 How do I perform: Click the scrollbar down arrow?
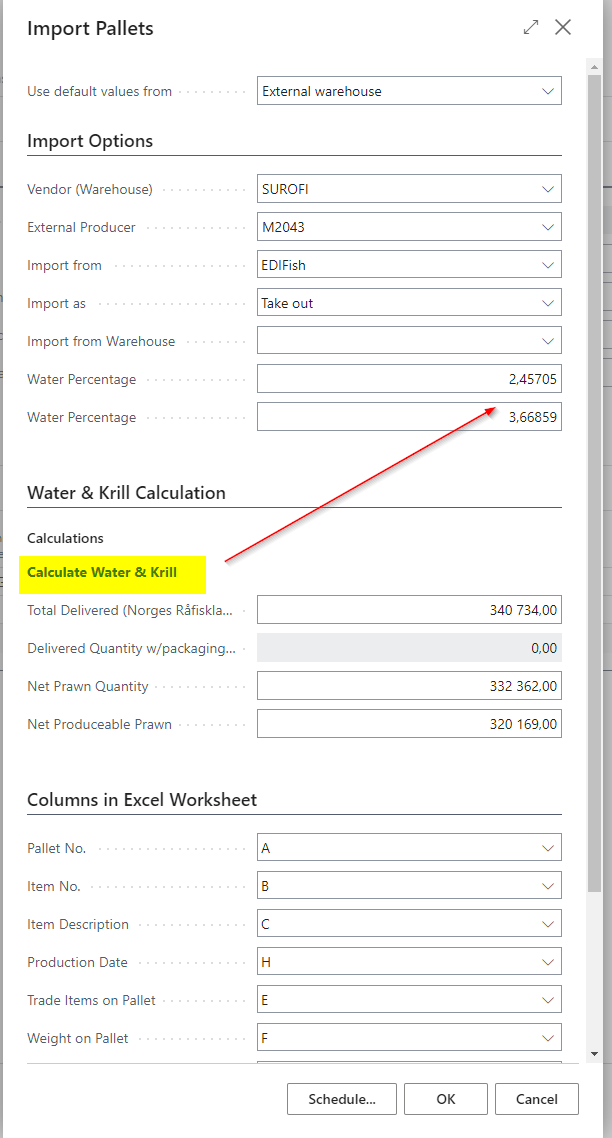coord(595,1054)
